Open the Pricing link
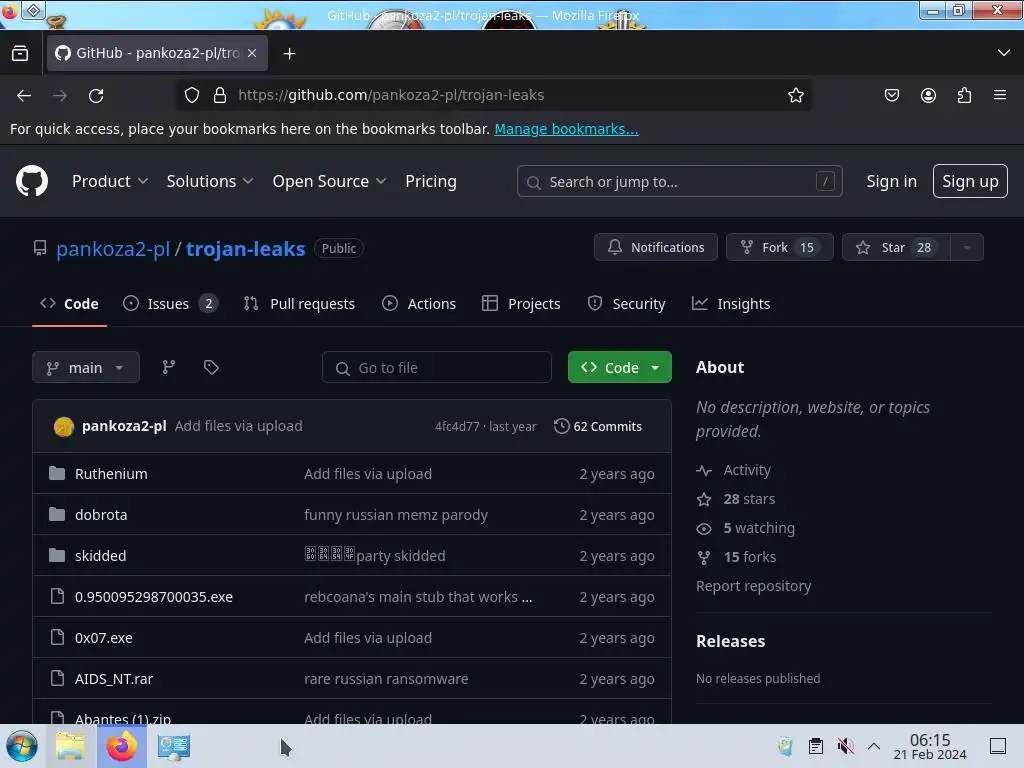 430,181
